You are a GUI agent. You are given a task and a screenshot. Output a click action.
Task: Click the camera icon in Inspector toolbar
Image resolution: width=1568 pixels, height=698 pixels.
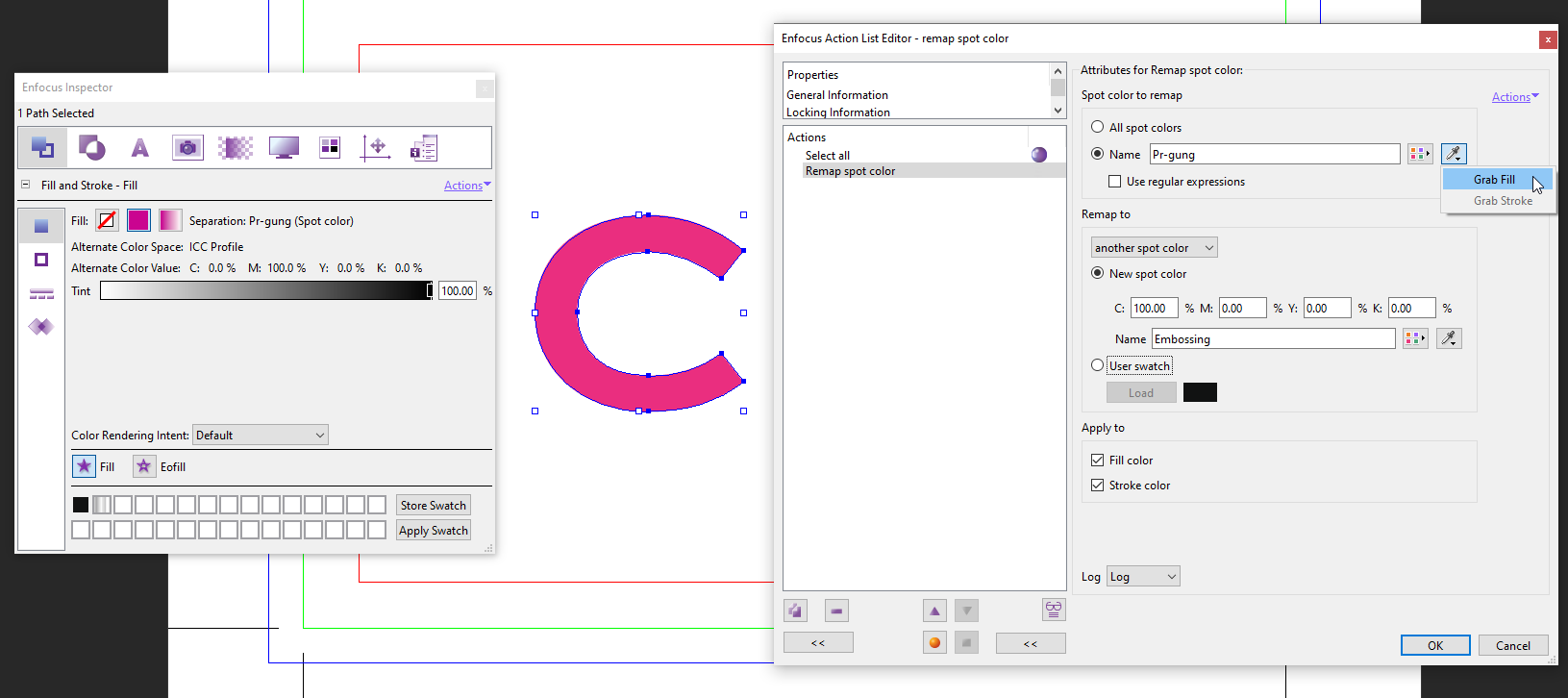187,147
